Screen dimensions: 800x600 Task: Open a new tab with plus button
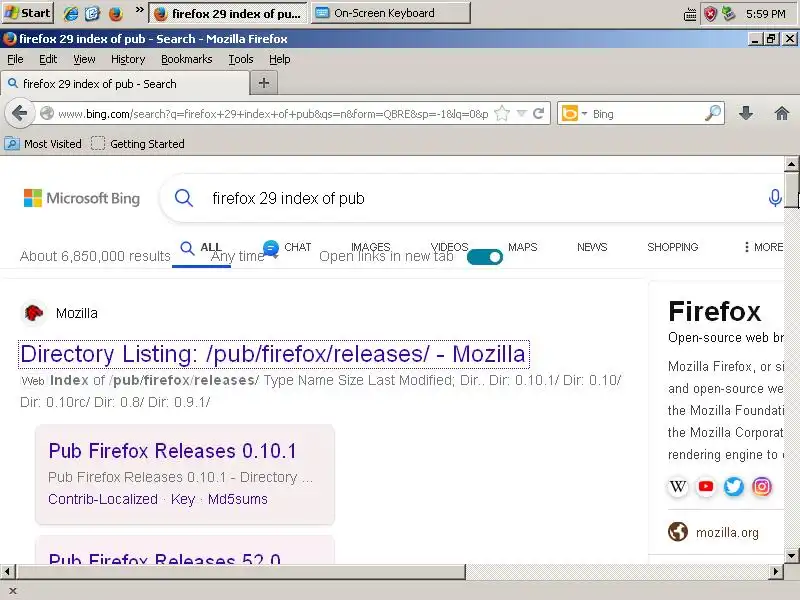264,83
